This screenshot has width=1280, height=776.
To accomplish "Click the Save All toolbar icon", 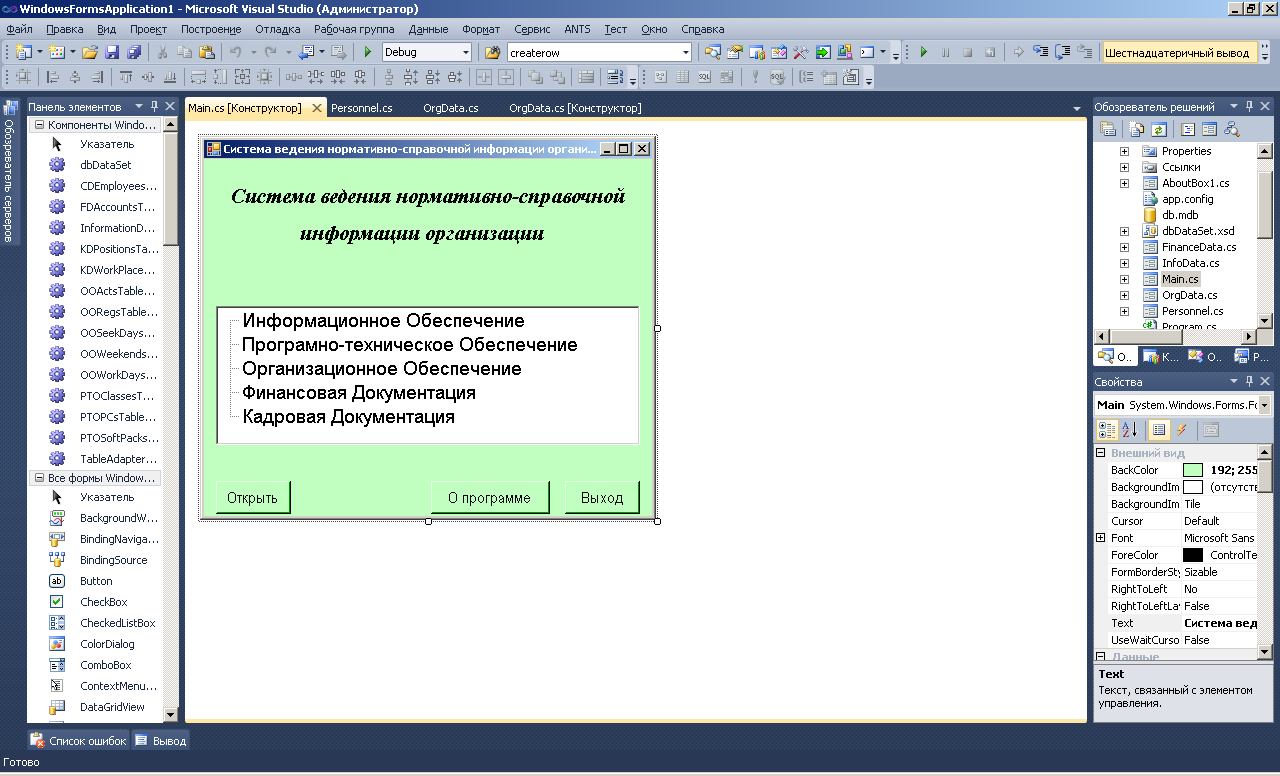I will coord(133,52).
